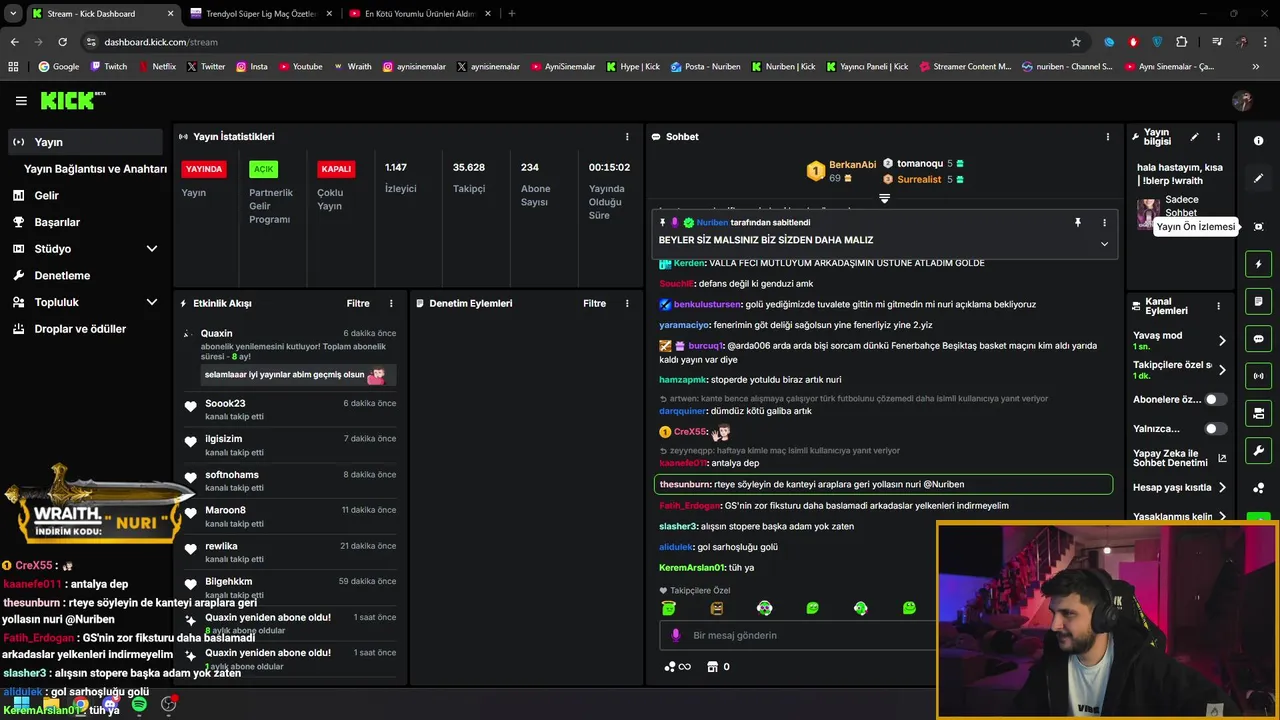The image size is (1280, 720).
Task: Switch to Trendyol Süper Lig Maç Özetleri tab
Action: coord(261,14)
